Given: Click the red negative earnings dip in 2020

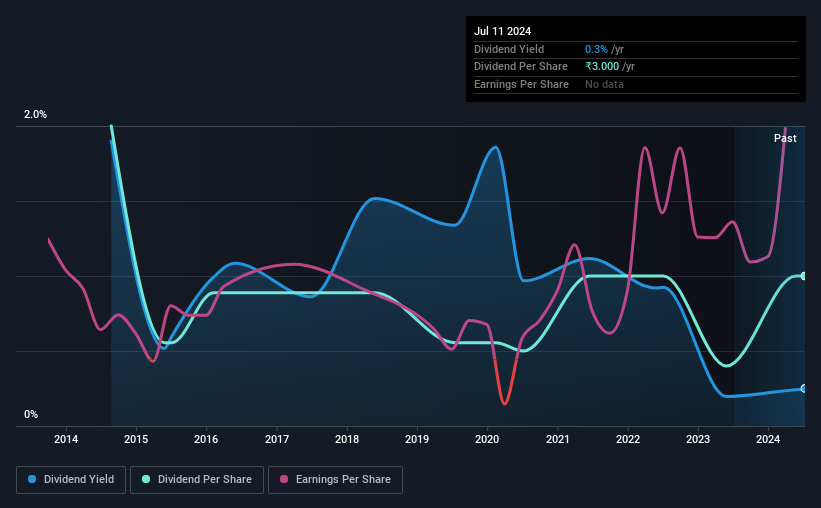Looking at the screenshot, I should (505, 403).
